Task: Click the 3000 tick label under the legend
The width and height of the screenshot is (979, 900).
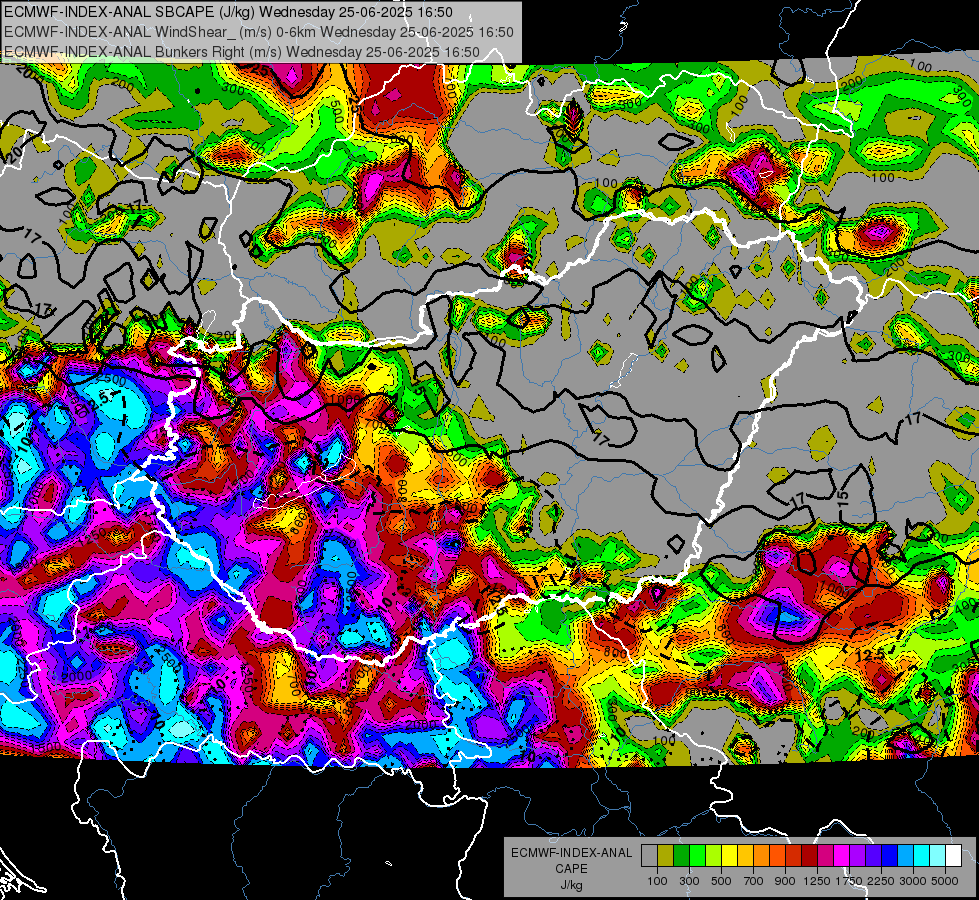Action: (x=913, y=881)
